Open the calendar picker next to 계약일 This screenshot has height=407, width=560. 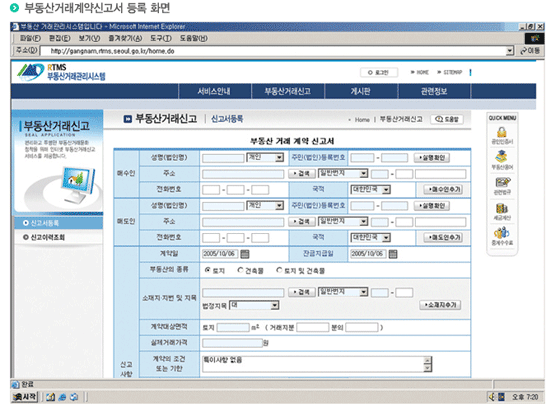pyautogui.click(x=245, y=254)
